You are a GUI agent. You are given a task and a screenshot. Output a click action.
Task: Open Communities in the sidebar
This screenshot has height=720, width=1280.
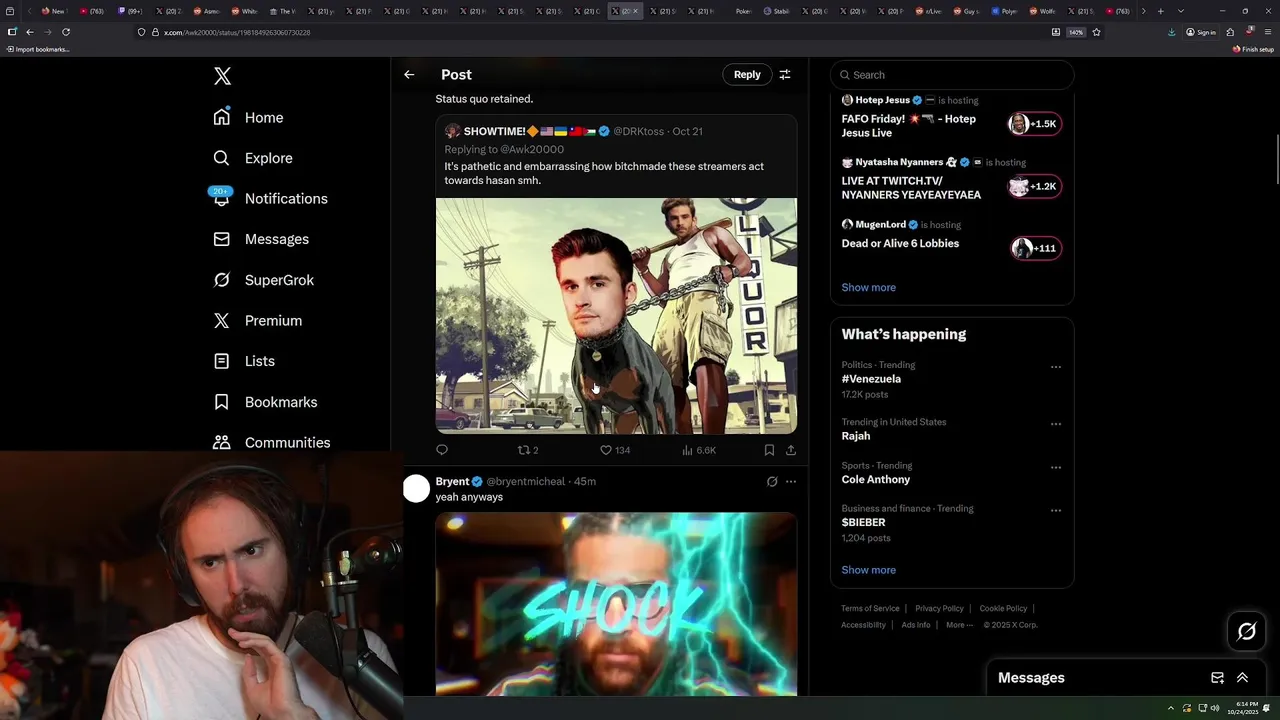point(271,442)
